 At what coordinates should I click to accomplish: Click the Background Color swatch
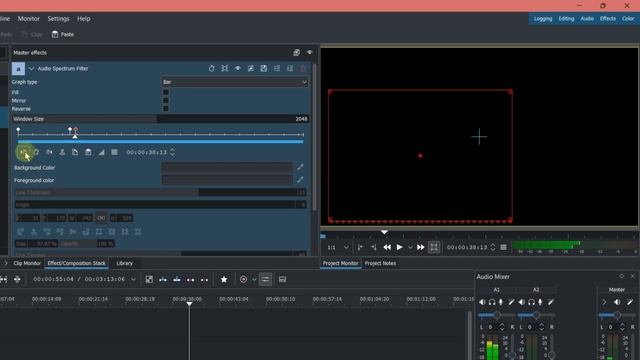point(227,167)
